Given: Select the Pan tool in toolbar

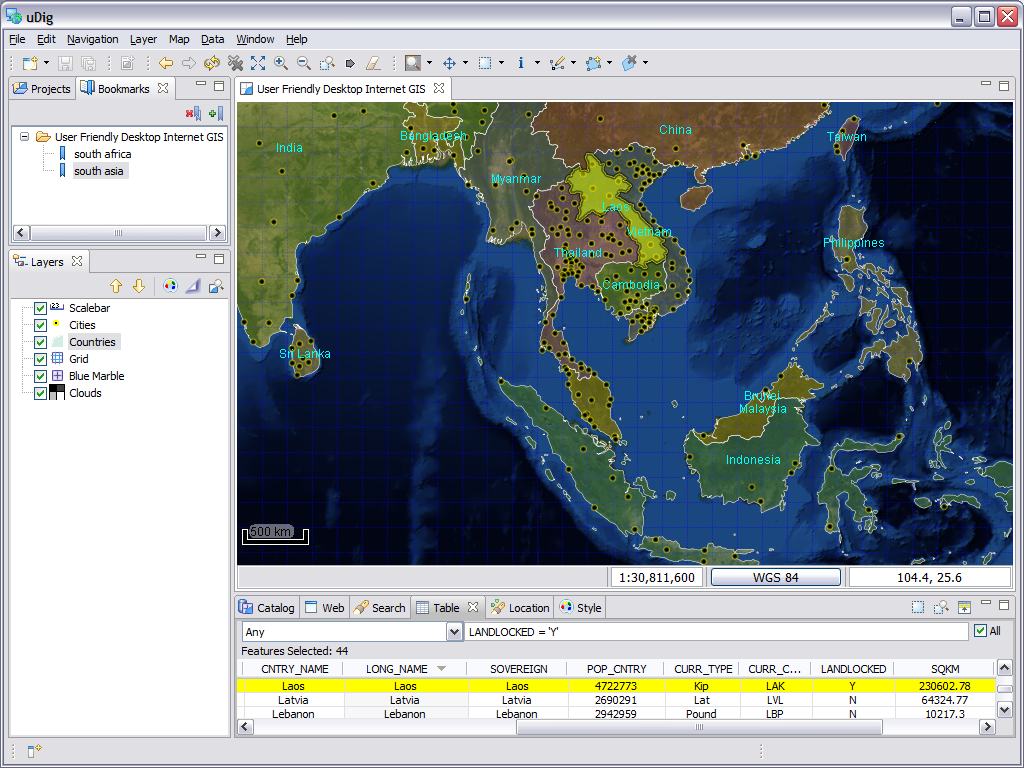Looking at the screenshot, I should [x=449, y=63].
